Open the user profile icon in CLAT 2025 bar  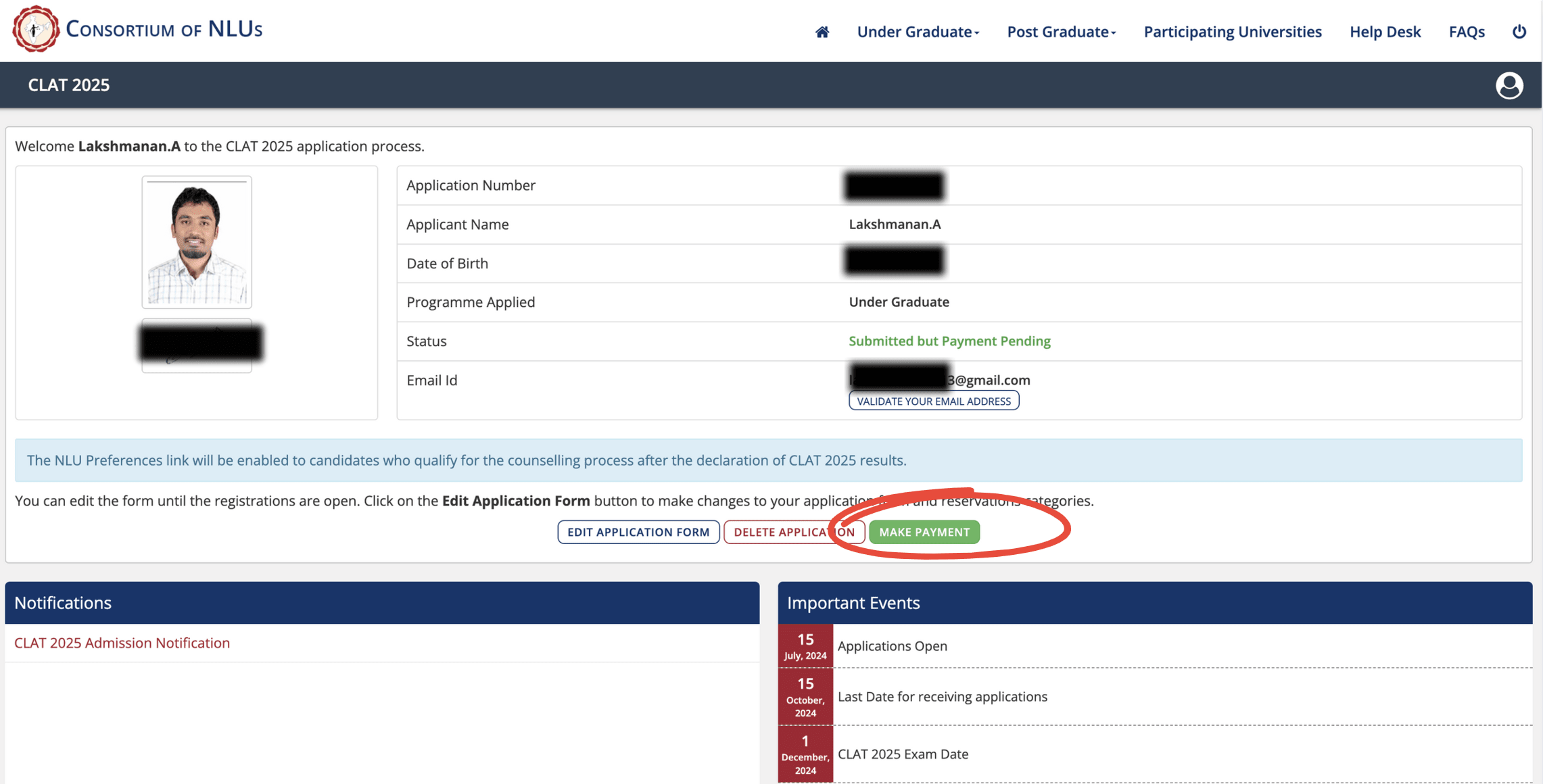tap(1509, 85)
